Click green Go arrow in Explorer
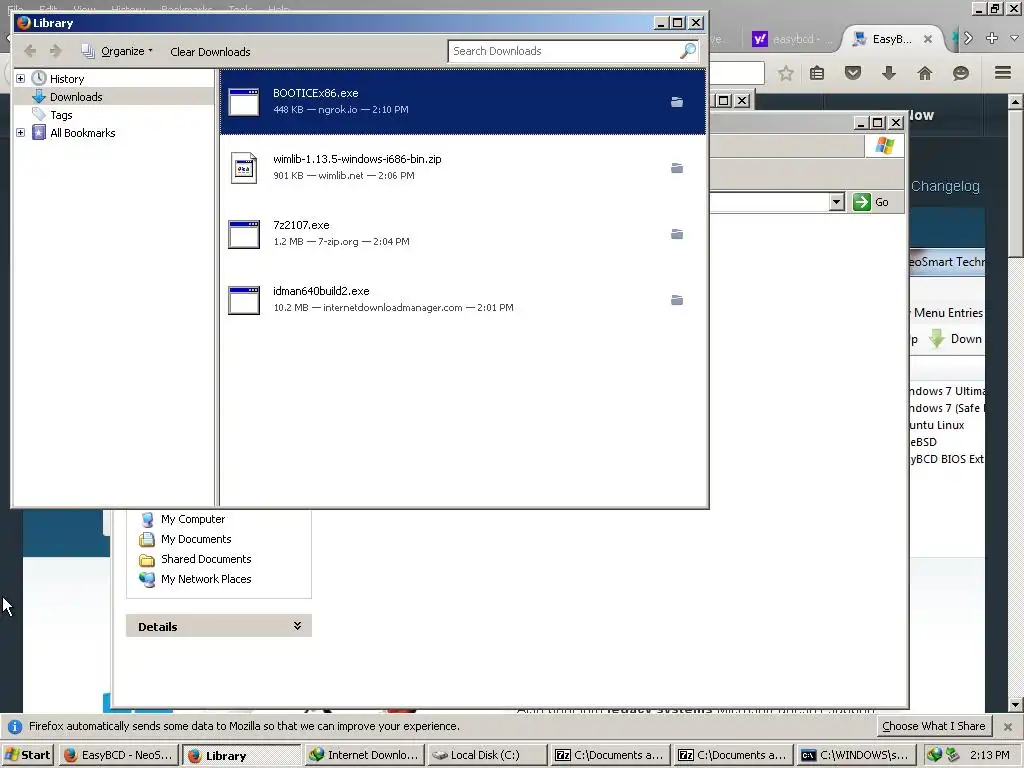This screenshot has height=768, width=1024. (x=861, y=202)
